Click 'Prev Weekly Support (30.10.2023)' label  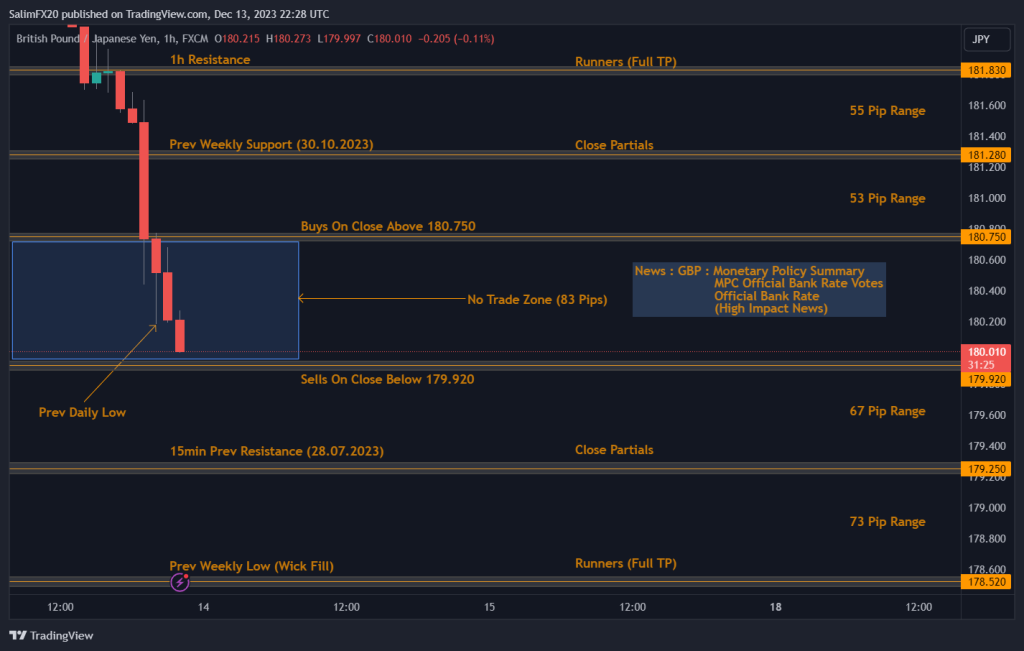(x=271, y=145)
